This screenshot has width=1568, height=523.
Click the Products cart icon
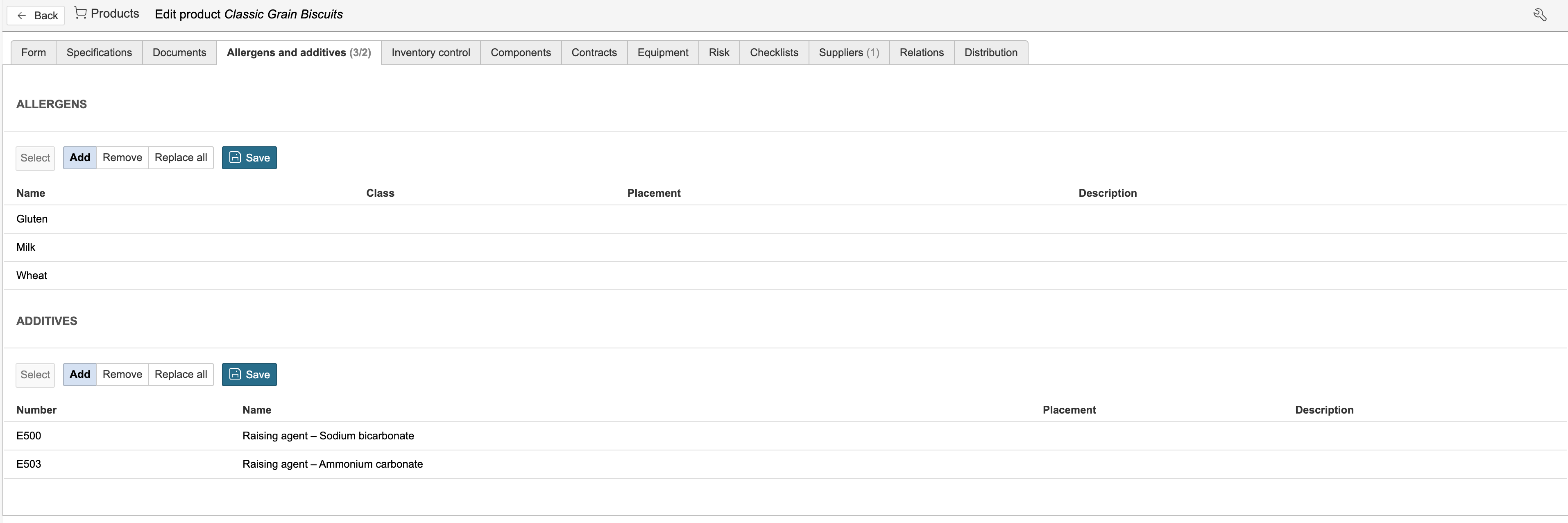tap(80, 13)
